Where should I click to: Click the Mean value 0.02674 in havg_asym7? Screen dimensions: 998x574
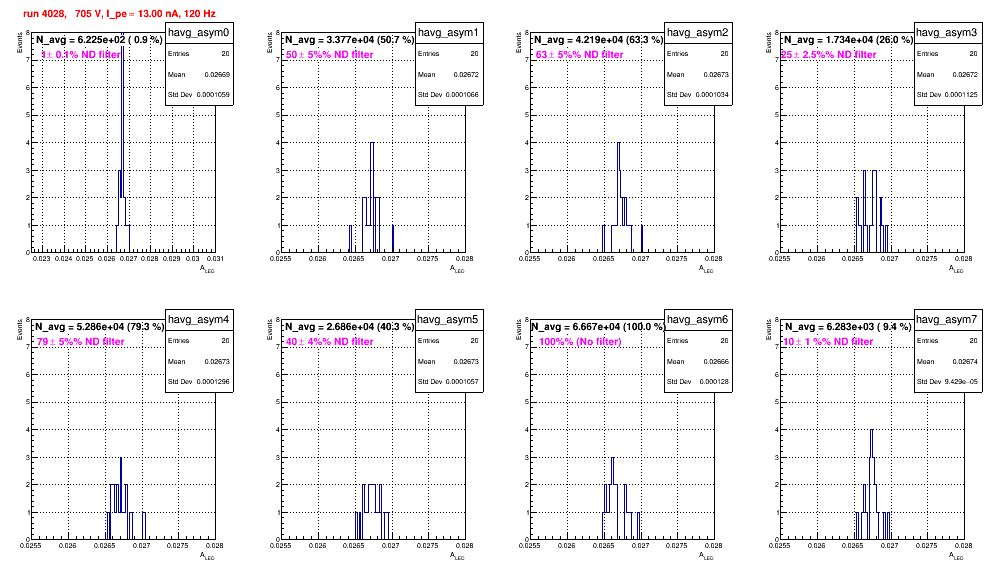coord(966,361)
